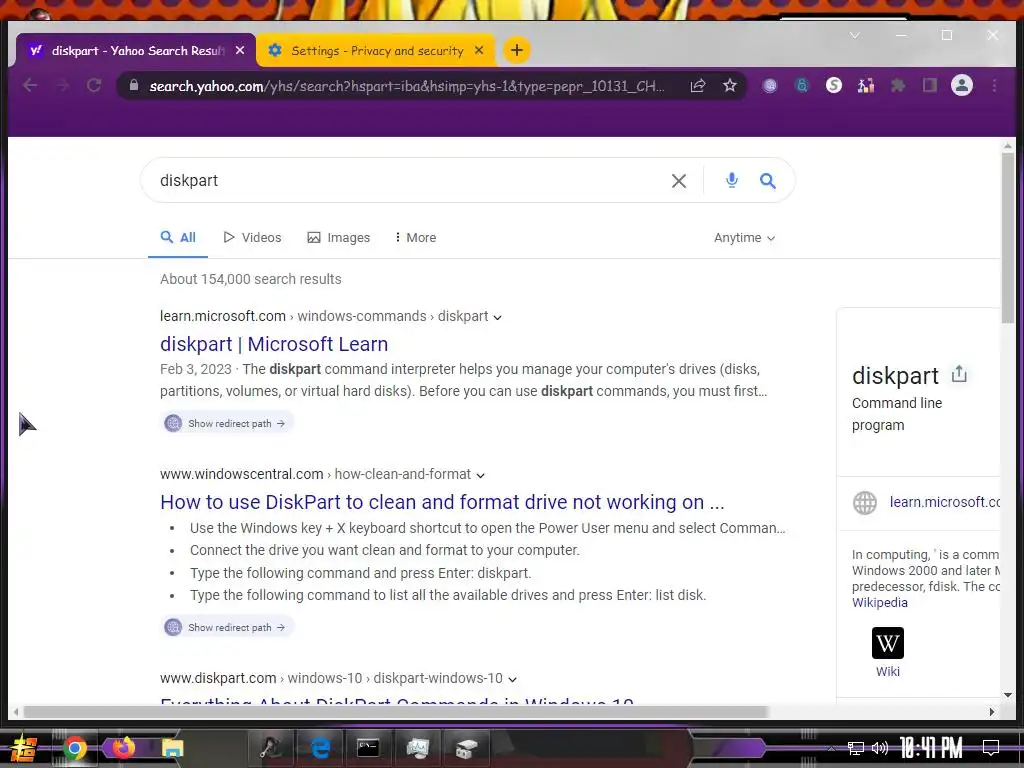1024x768 pixels.
Task: Submit search with magnifier icon
Action: click(x=768, y=181)
